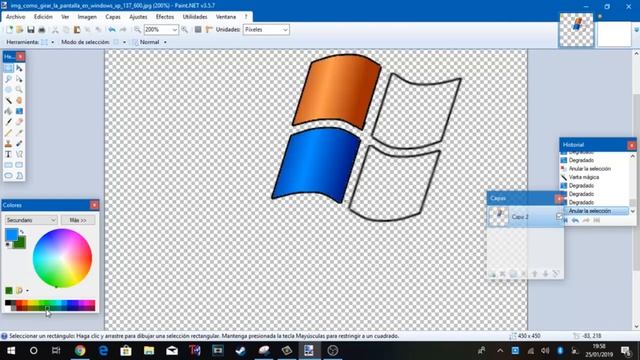The height and width of the screenshot is (360, 640).
Task: Click the Open file toolbar icon
Action: (19, 30)
